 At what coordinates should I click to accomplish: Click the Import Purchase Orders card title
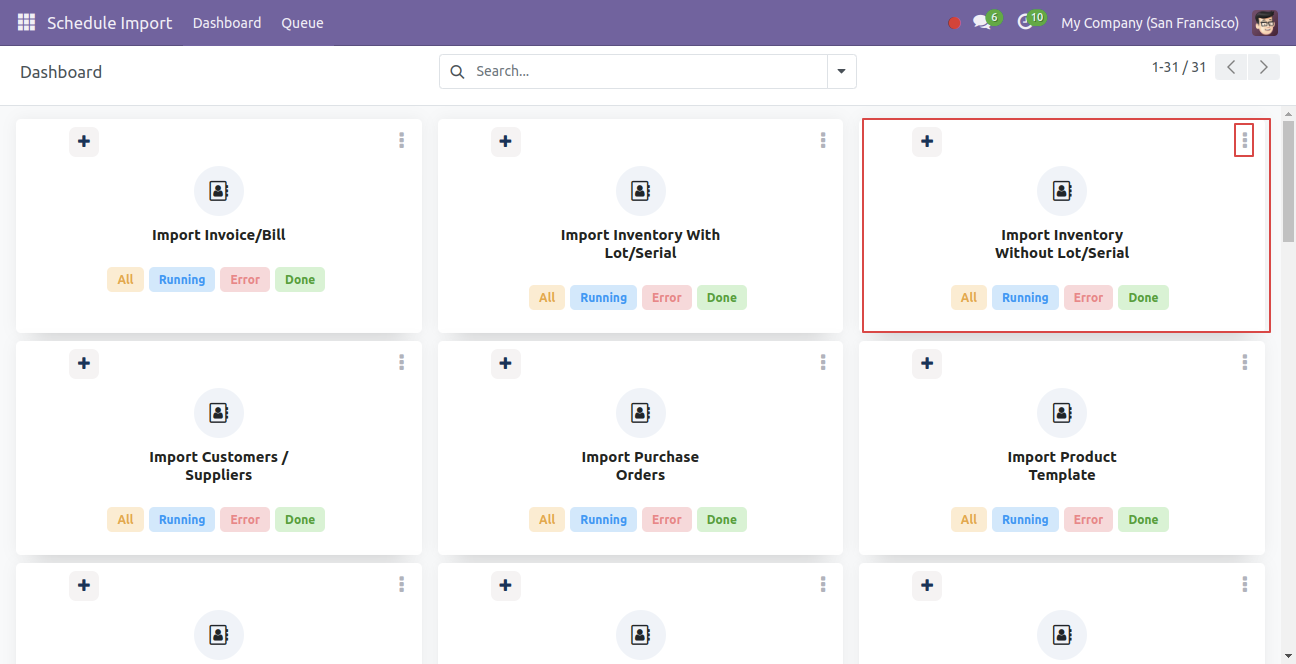[641, 466]
